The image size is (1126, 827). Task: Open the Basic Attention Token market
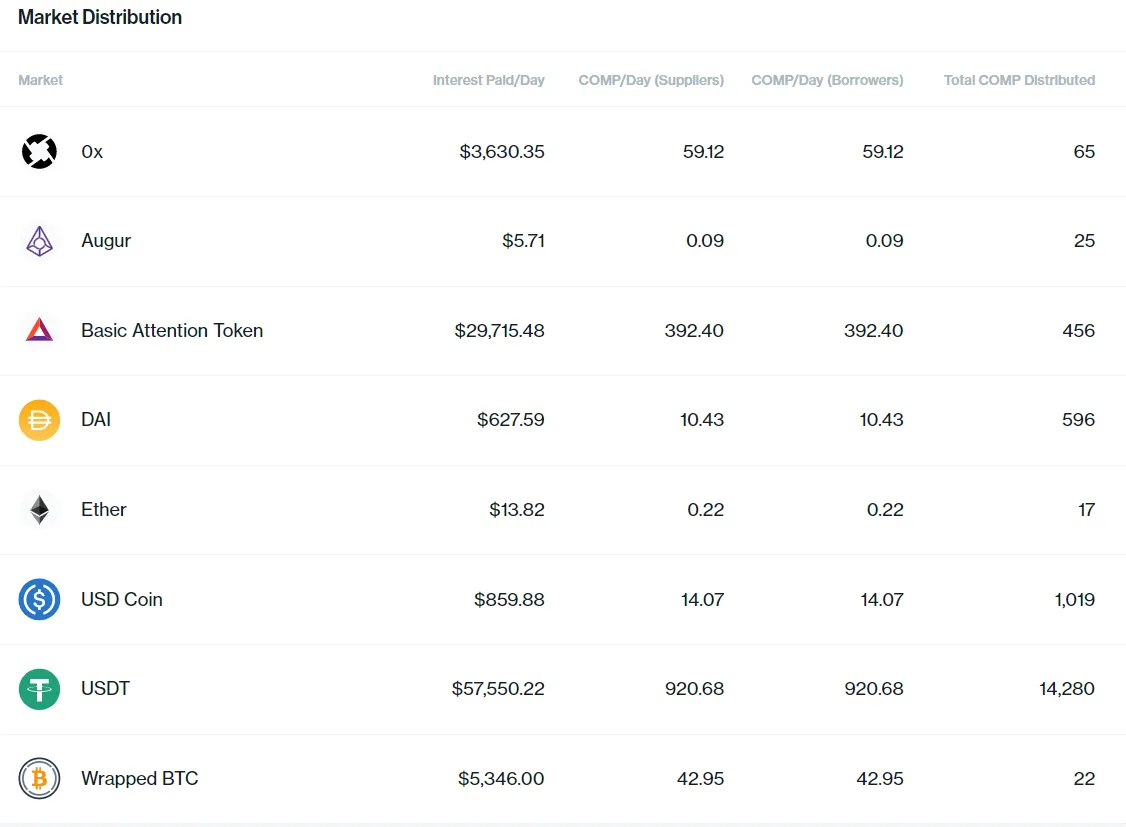coord(172,330)
